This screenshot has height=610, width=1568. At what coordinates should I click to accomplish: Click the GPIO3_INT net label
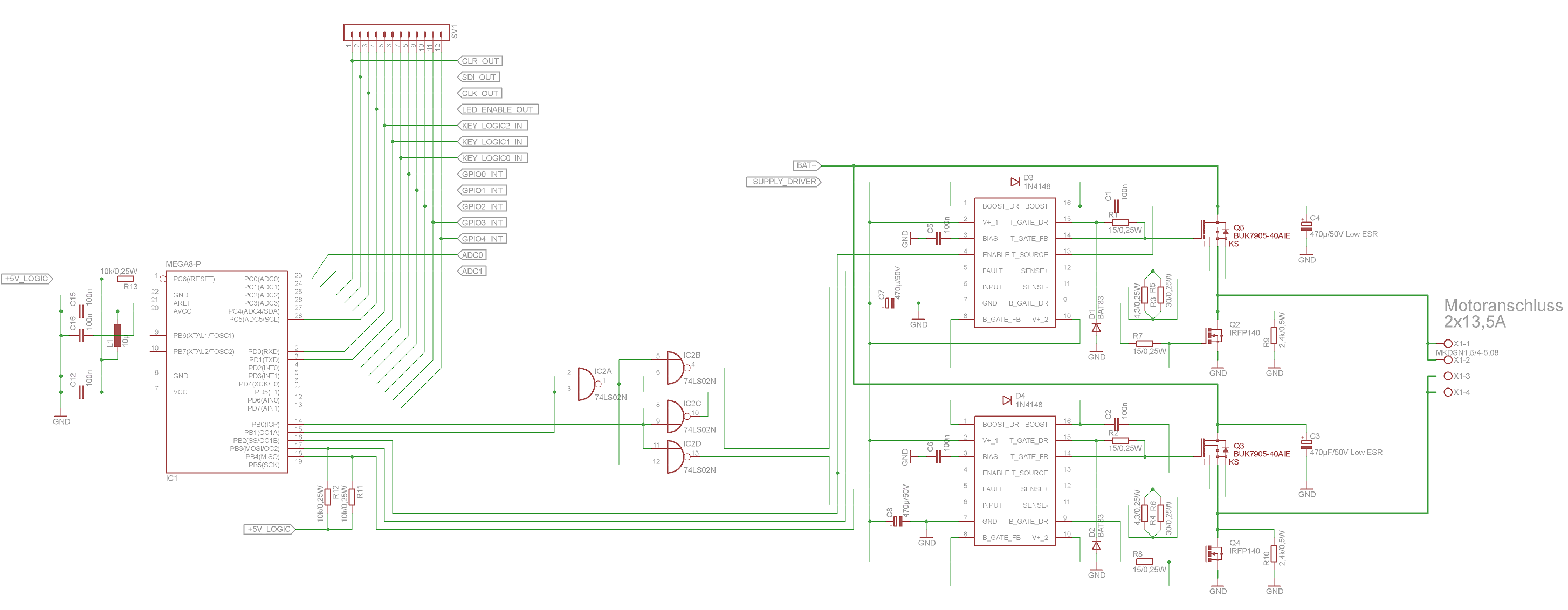pyautogui.click(x=482, y=223)
